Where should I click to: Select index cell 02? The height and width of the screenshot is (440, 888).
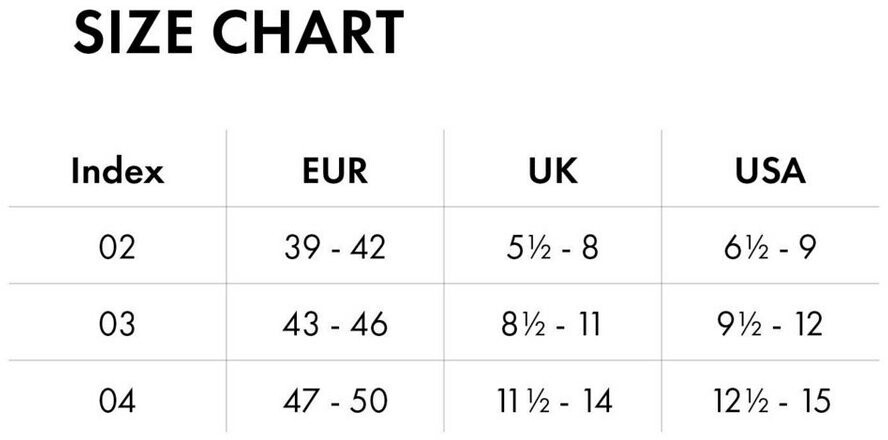[117, 247]
